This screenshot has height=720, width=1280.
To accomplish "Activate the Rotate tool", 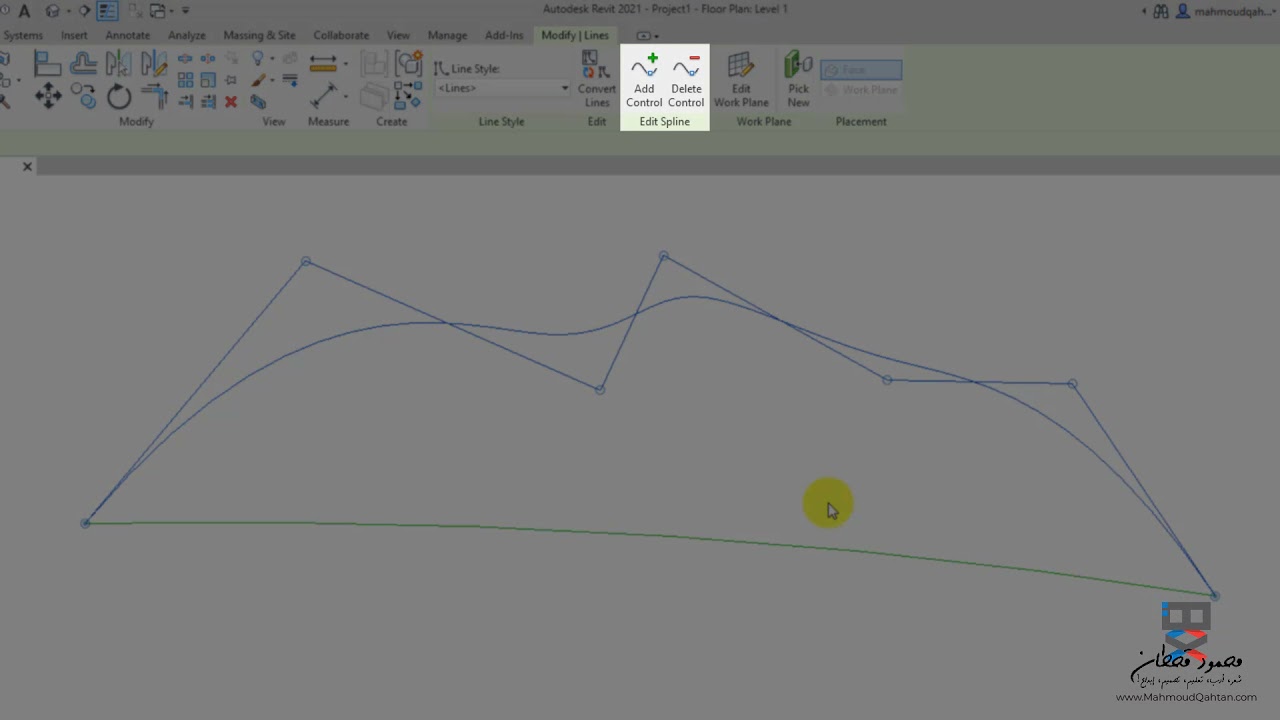I will pos(118,95).
